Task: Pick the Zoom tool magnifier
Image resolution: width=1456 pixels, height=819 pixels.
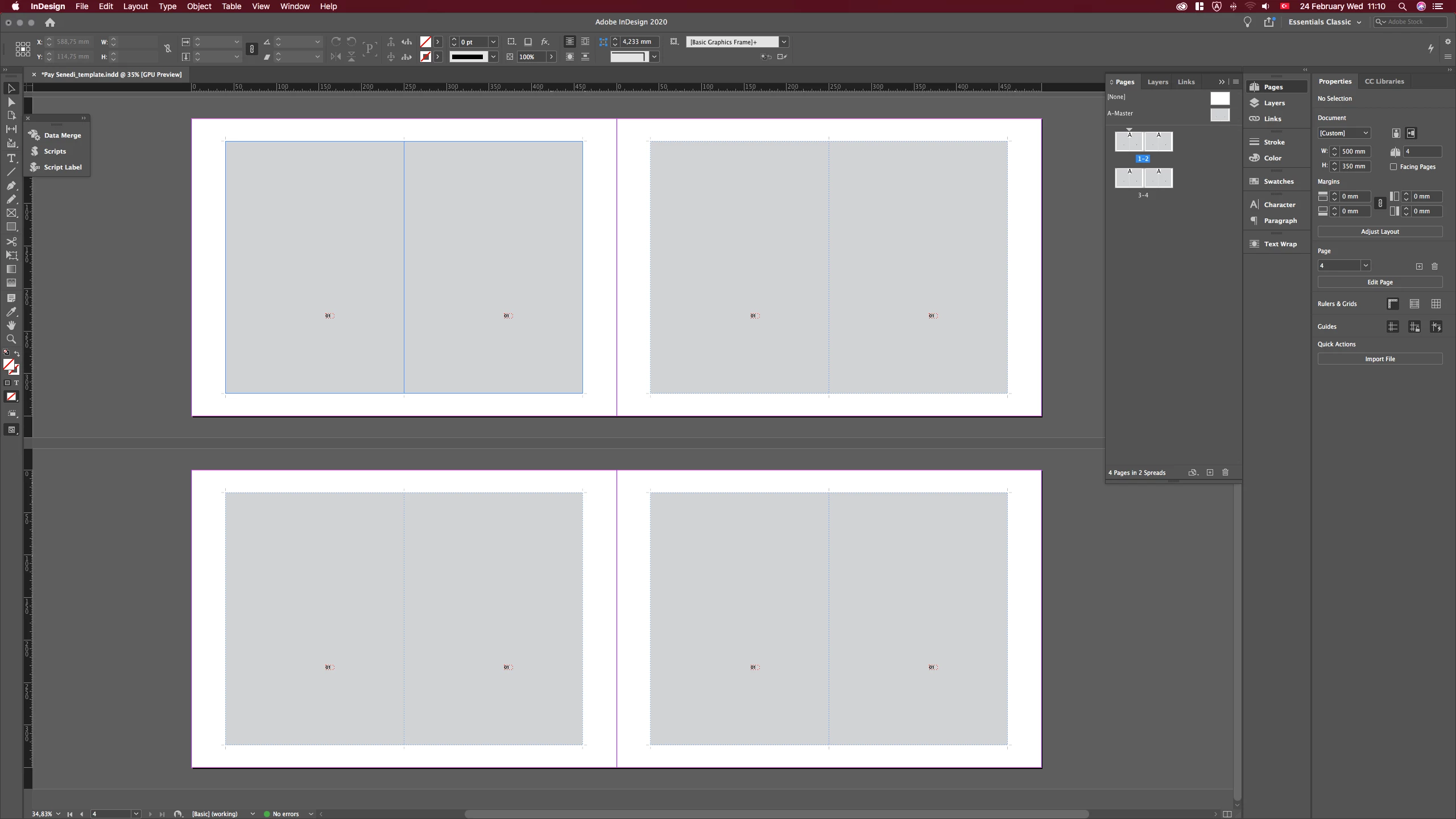Action: click(11, 339)
